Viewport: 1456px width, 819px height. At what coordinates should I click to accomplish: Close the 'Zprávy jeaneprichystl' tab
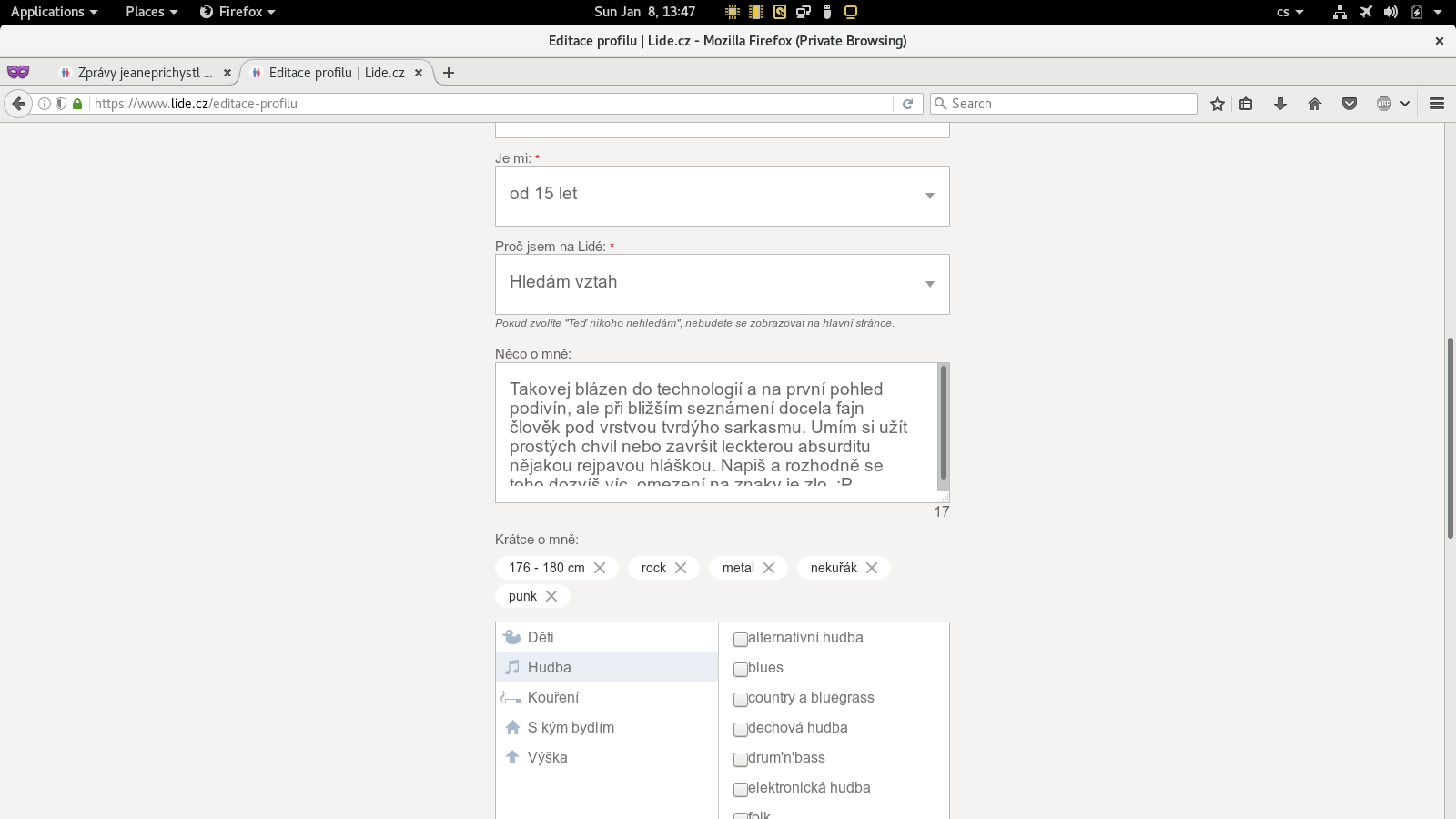pyautogui.click(x=227, y=73)
